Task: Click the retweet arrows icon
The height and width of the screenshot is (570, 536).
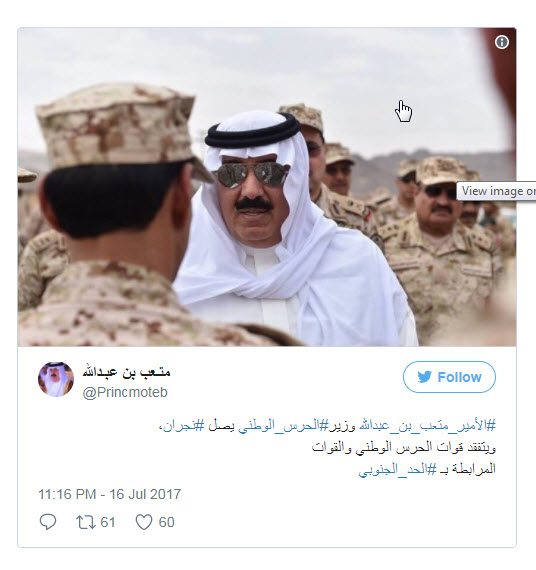Action: click(x=86, y=522)
